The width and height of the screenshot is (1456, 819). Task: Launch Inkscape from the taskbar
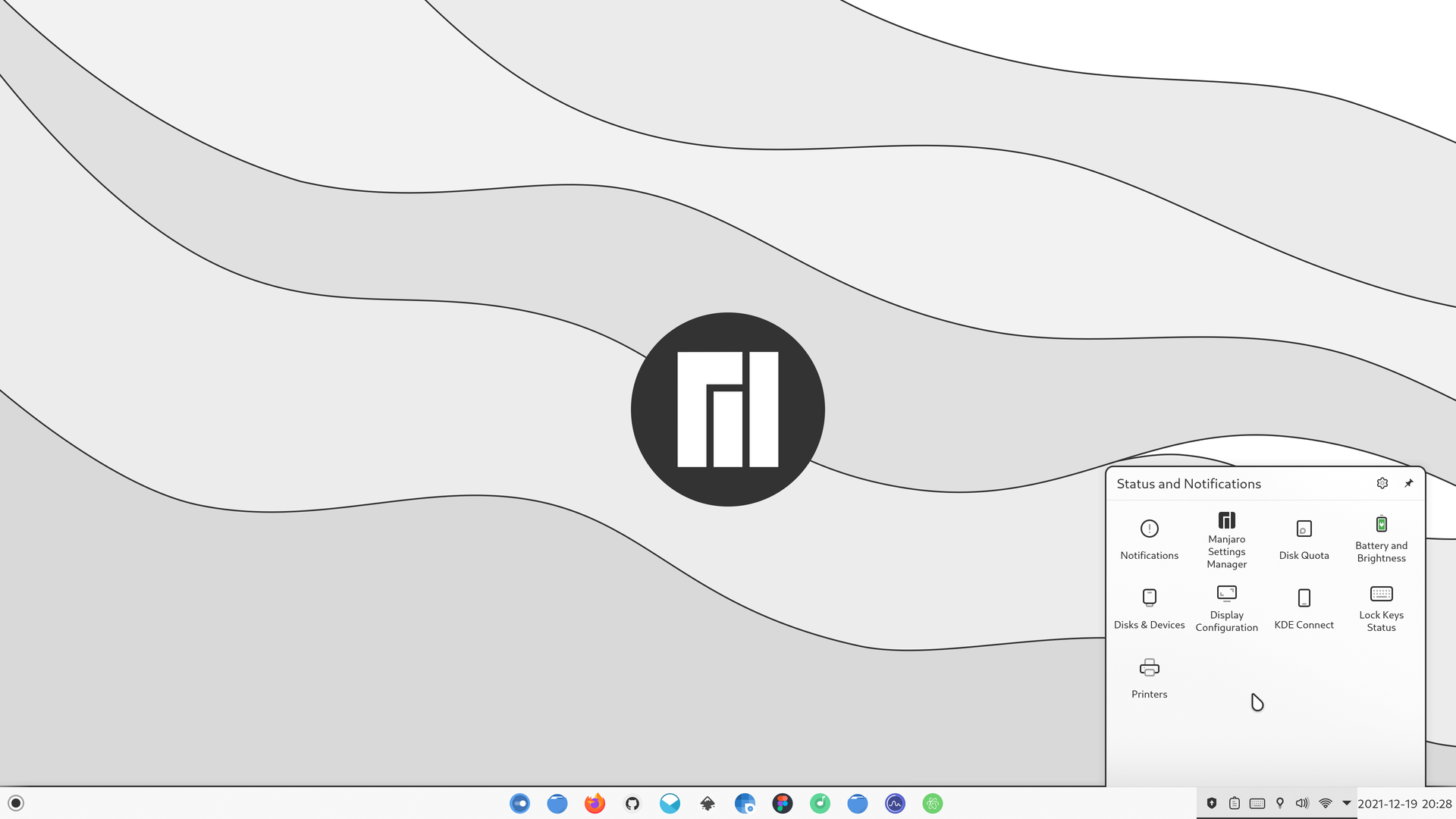708,803
